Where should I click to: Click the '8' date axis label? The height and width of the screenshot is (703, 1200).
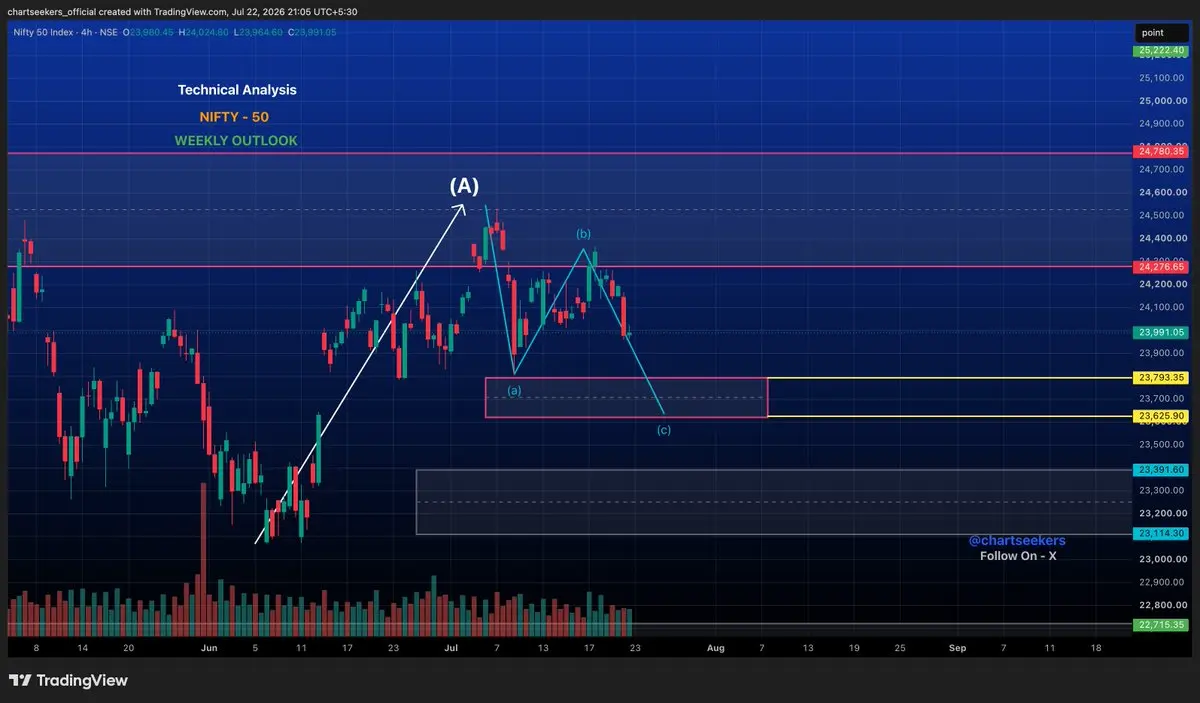coord(36,649)
